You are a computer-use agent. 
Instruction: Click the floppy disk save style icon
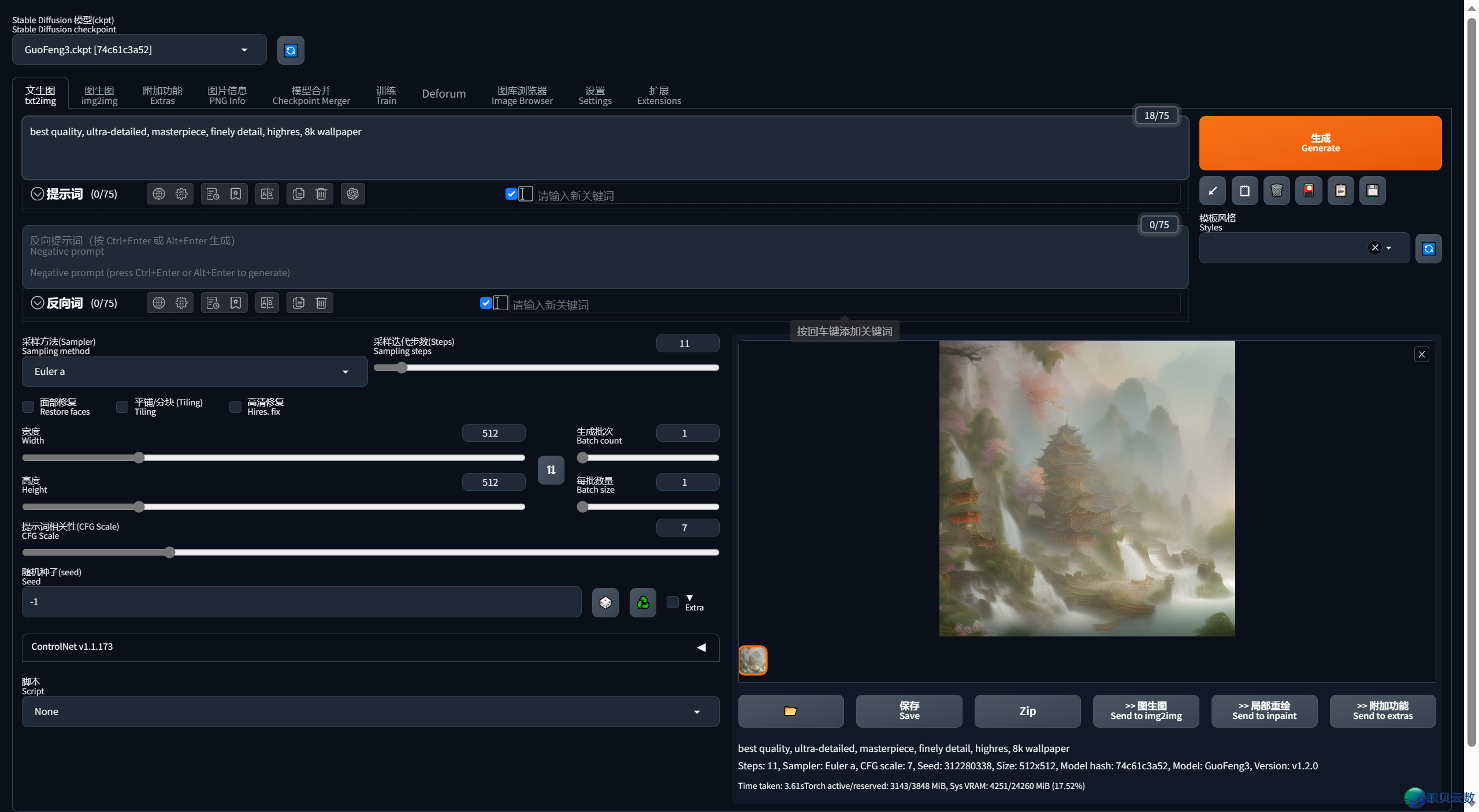[x=1372, y=191]
